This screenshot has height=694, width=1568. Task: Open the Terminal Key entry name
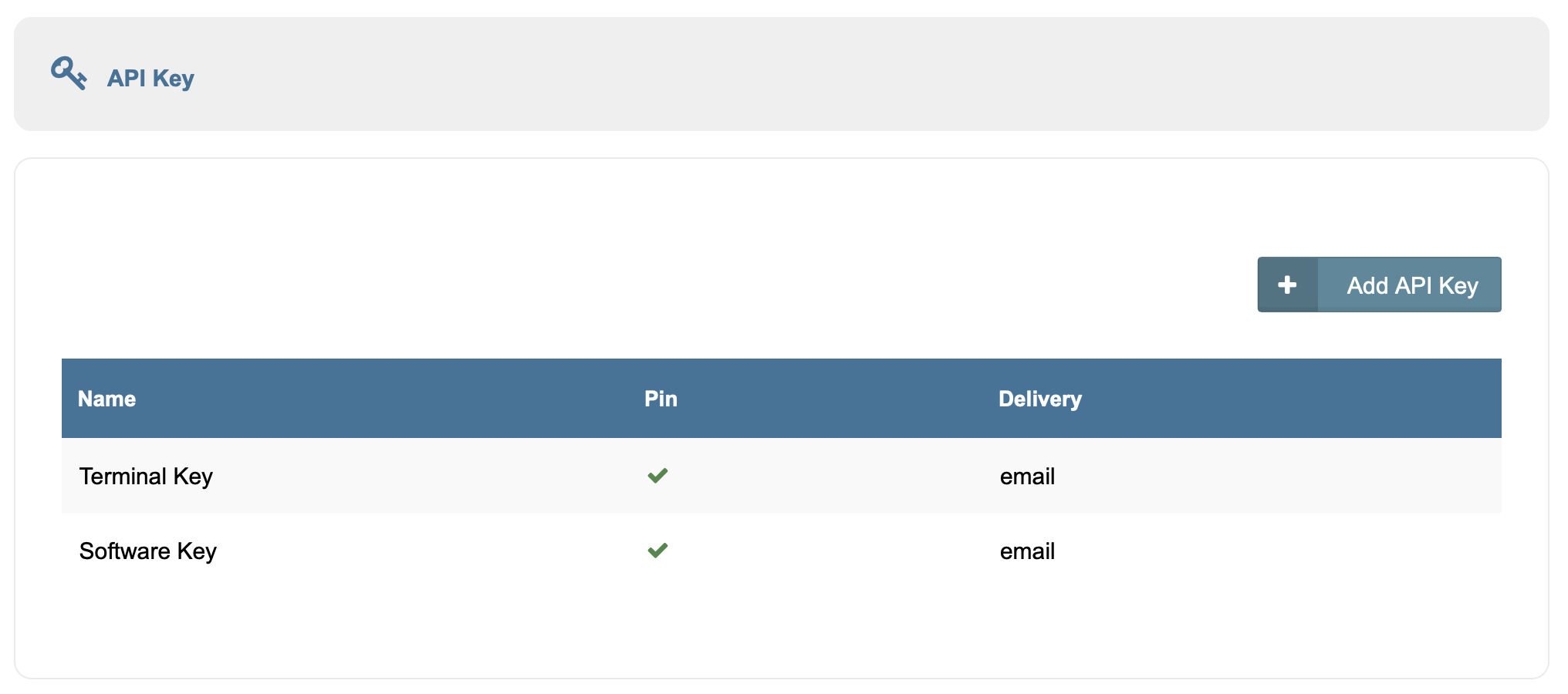point(146,477)
